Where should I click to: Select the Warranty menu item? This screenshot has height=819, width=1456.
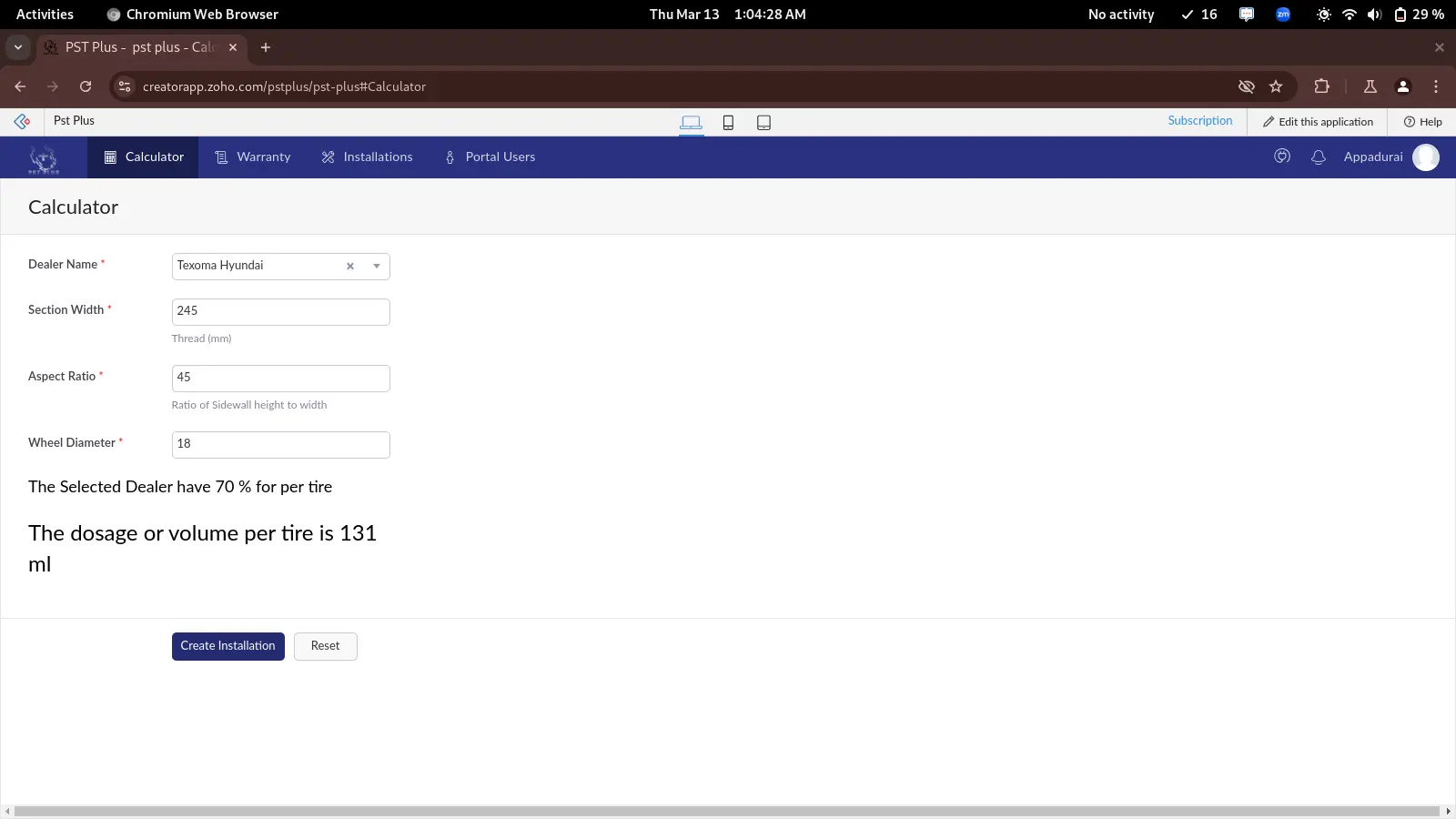tap(263, 157)
